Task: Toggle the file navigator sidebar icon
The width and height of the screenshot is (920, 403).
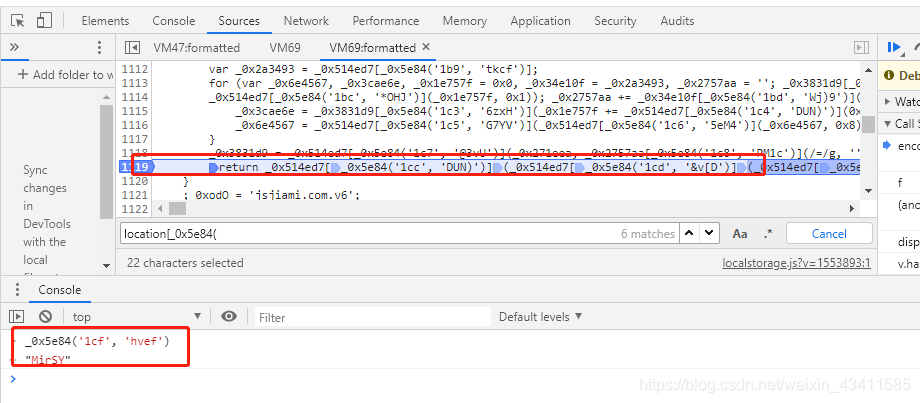Action: point(132,48)
